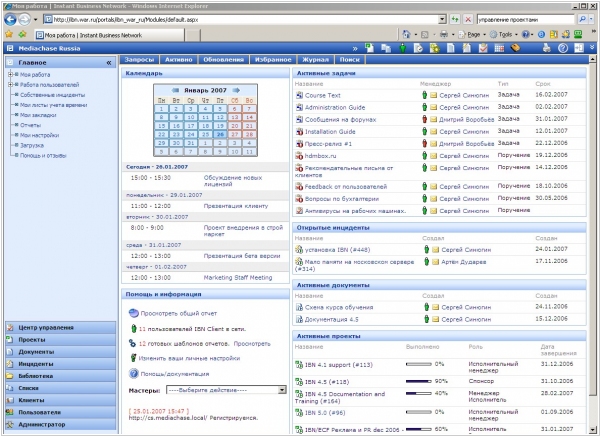
Task: Click the Add to Favorites star-plus icon
Action: coord(23,34)
